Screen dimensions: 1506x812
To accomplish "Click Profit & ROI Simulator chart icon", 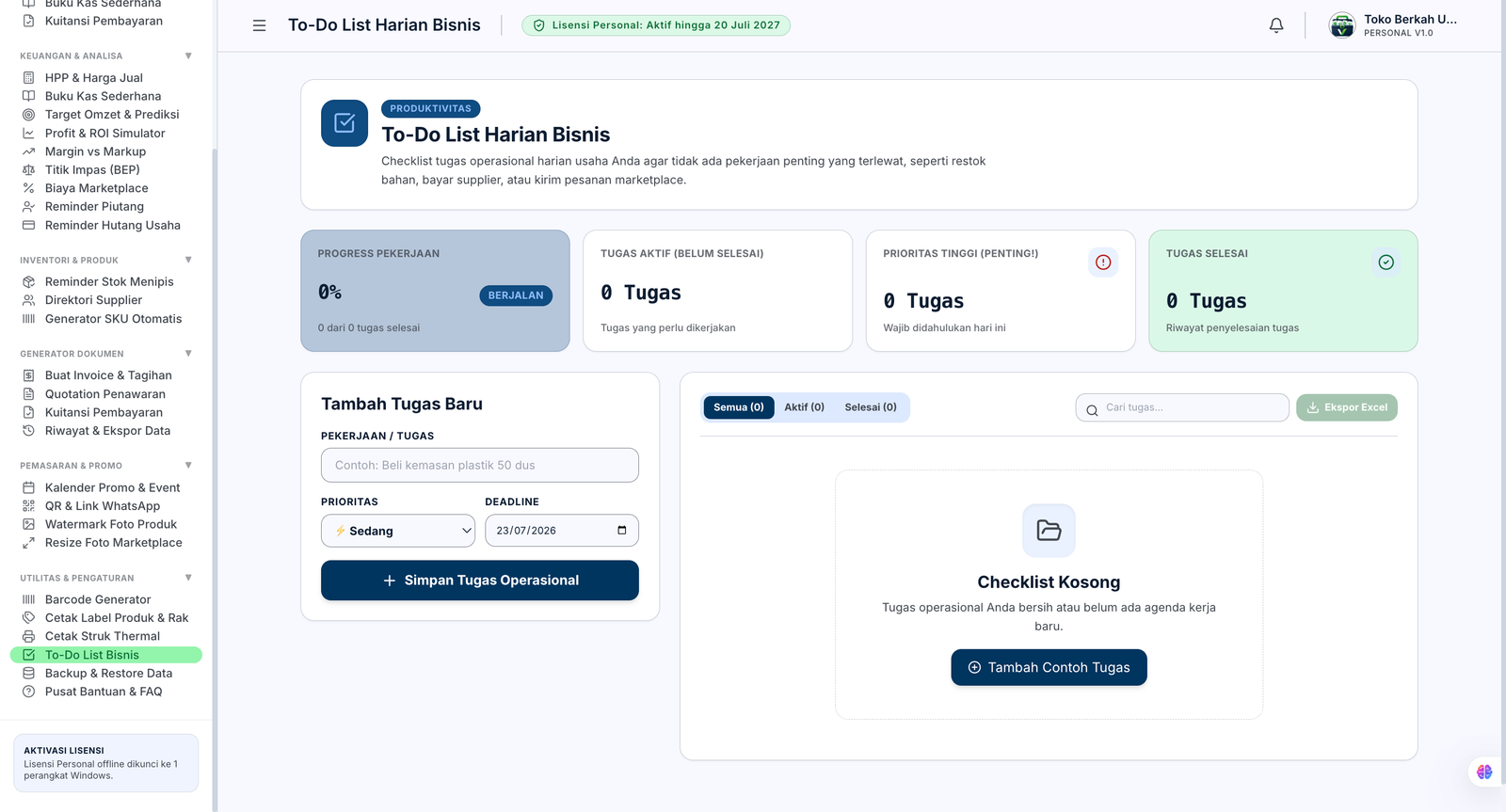I will [28, 134].
